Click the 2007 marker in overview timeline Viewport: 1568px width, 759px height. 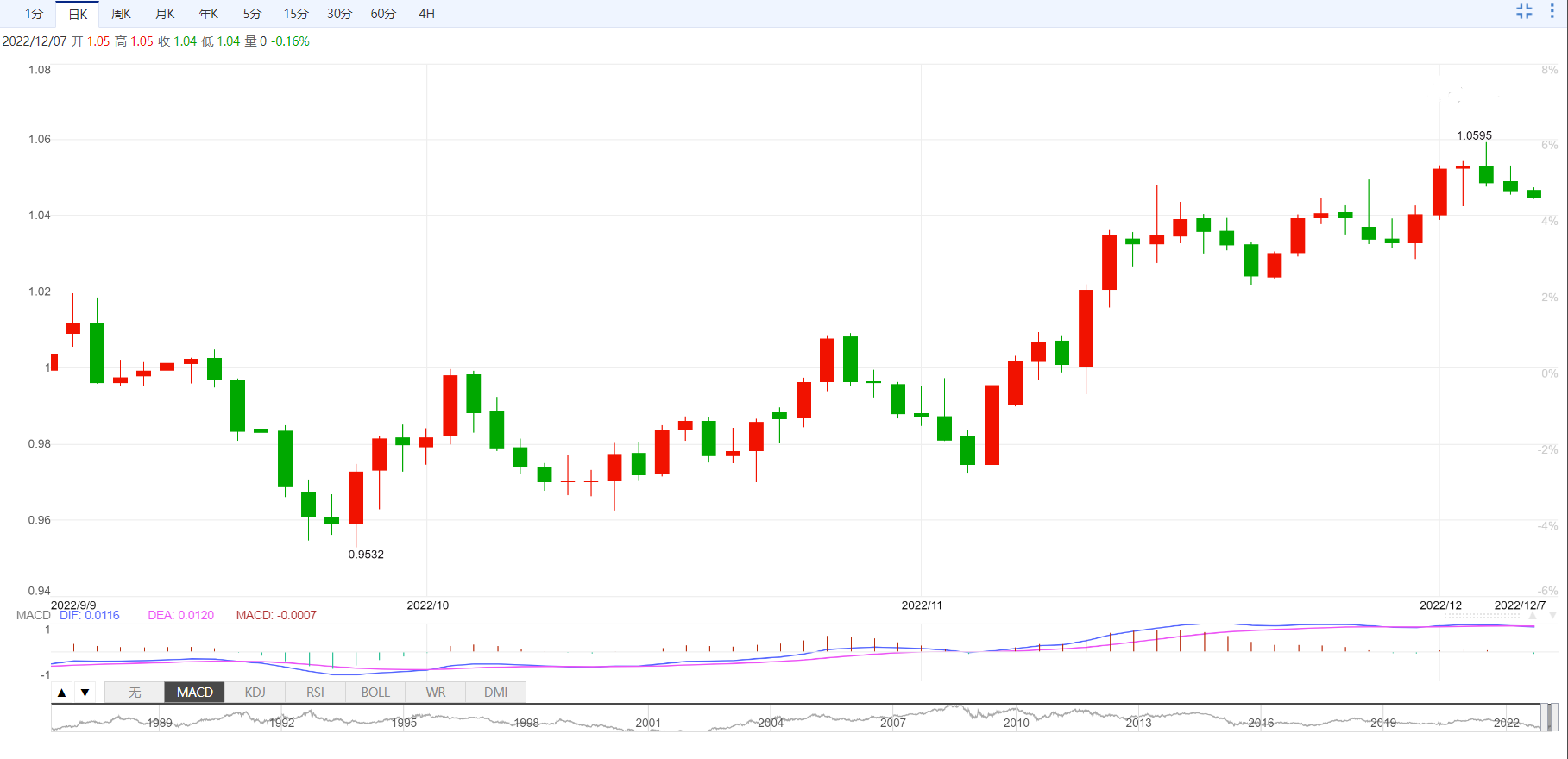[x=893, y=723]
